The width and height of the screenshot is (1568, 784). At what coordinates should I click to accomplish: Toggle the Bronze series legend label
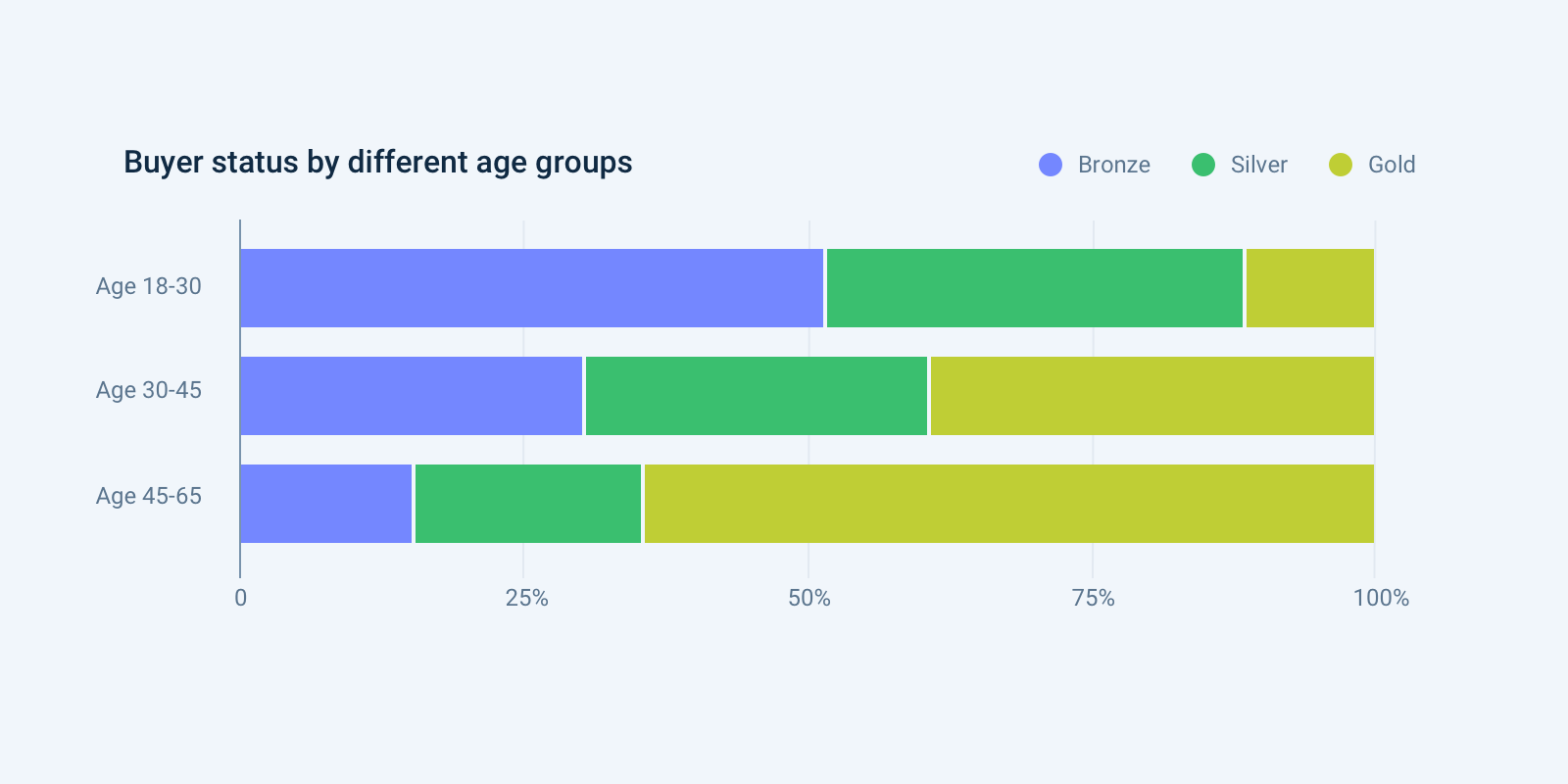(1113, 165)
